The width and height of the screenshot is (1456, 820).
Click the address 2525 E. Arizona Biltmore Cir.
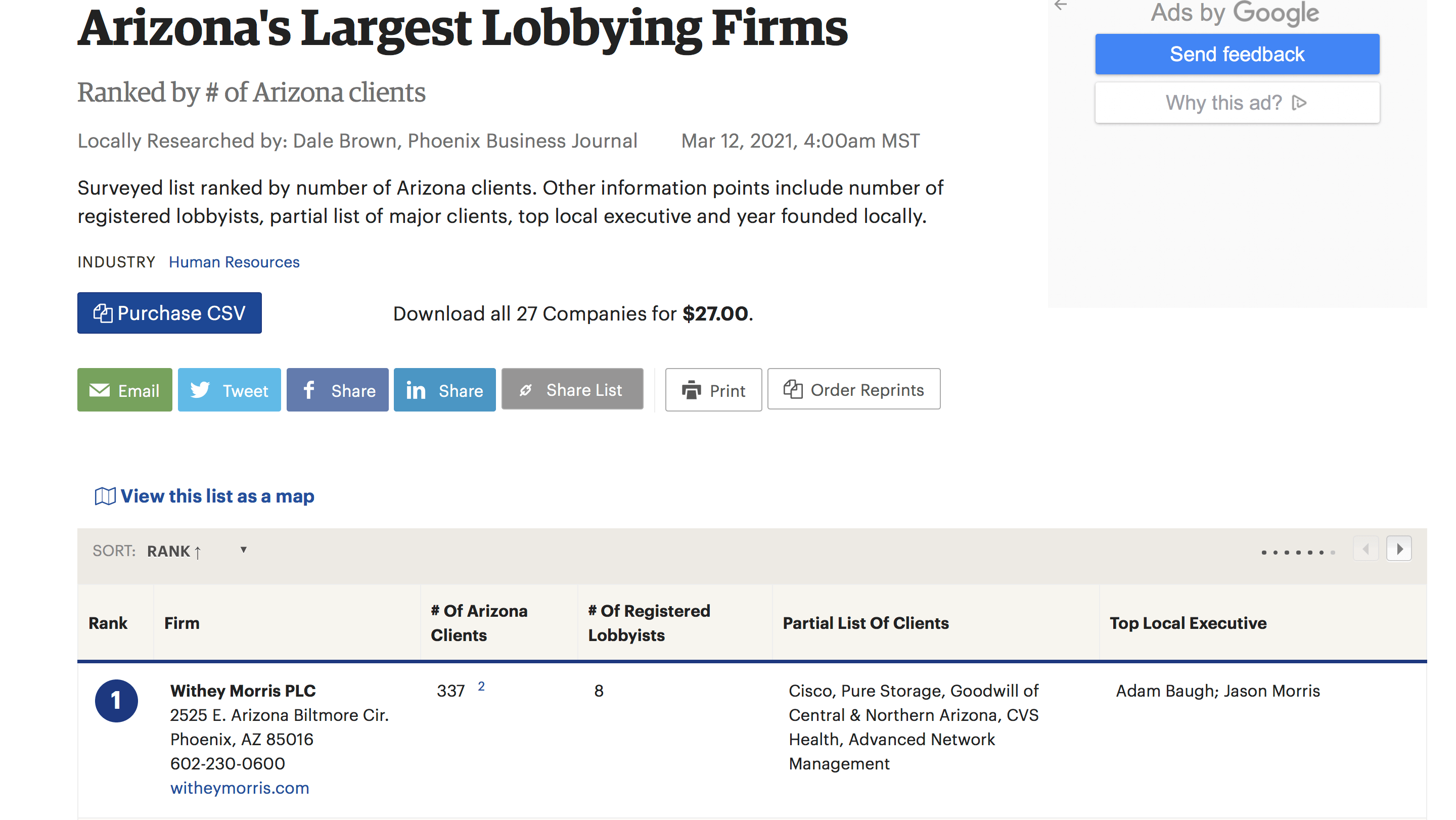(279, 715)
